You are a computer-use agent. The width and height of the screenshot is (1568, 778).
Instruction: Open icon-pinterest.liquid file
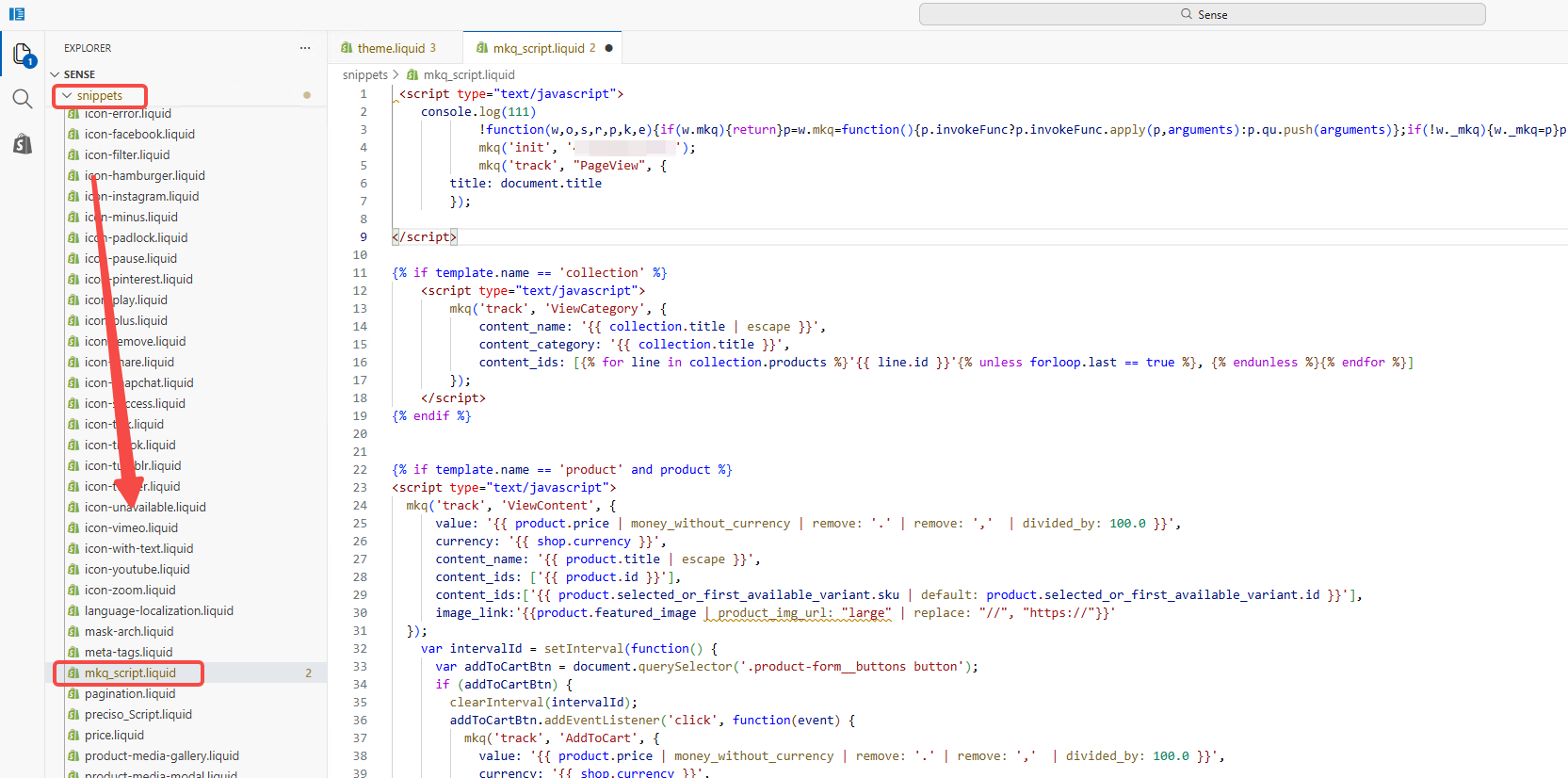pos(138,280)
